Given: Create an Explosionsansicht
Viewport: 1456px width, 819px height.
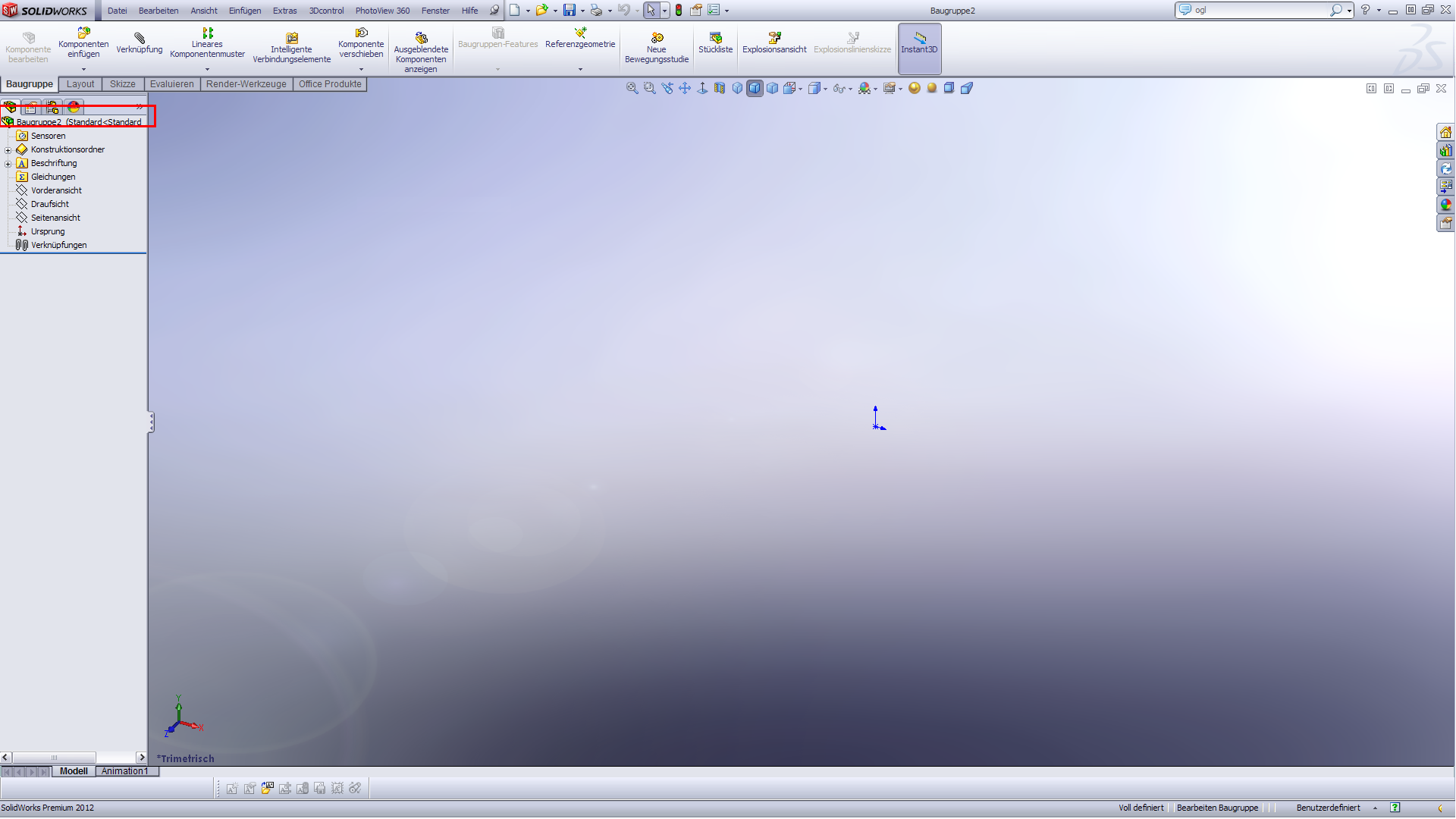Looking at the screenshot, I should (x=774, y=38).
